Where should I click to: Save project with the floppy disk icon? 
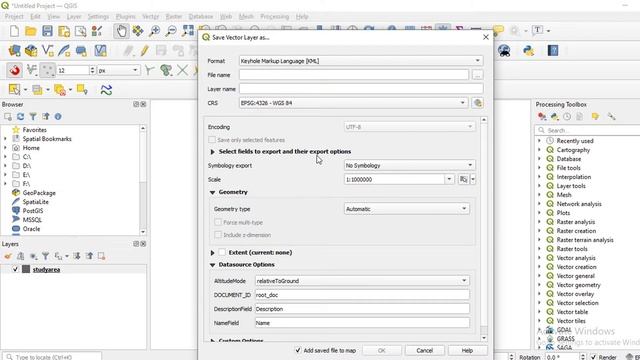click(x=47, y=31)
